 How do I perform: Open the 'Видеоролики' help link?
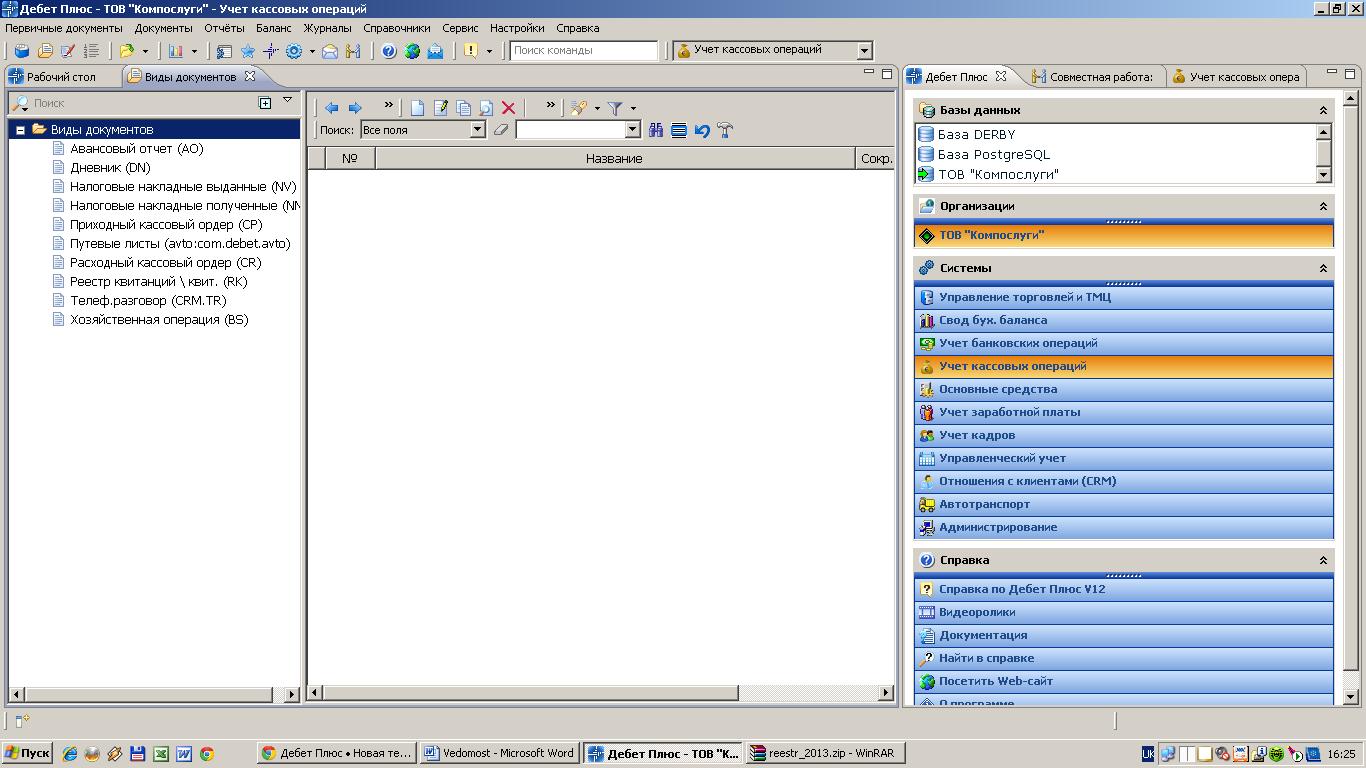pos(1123,612)
